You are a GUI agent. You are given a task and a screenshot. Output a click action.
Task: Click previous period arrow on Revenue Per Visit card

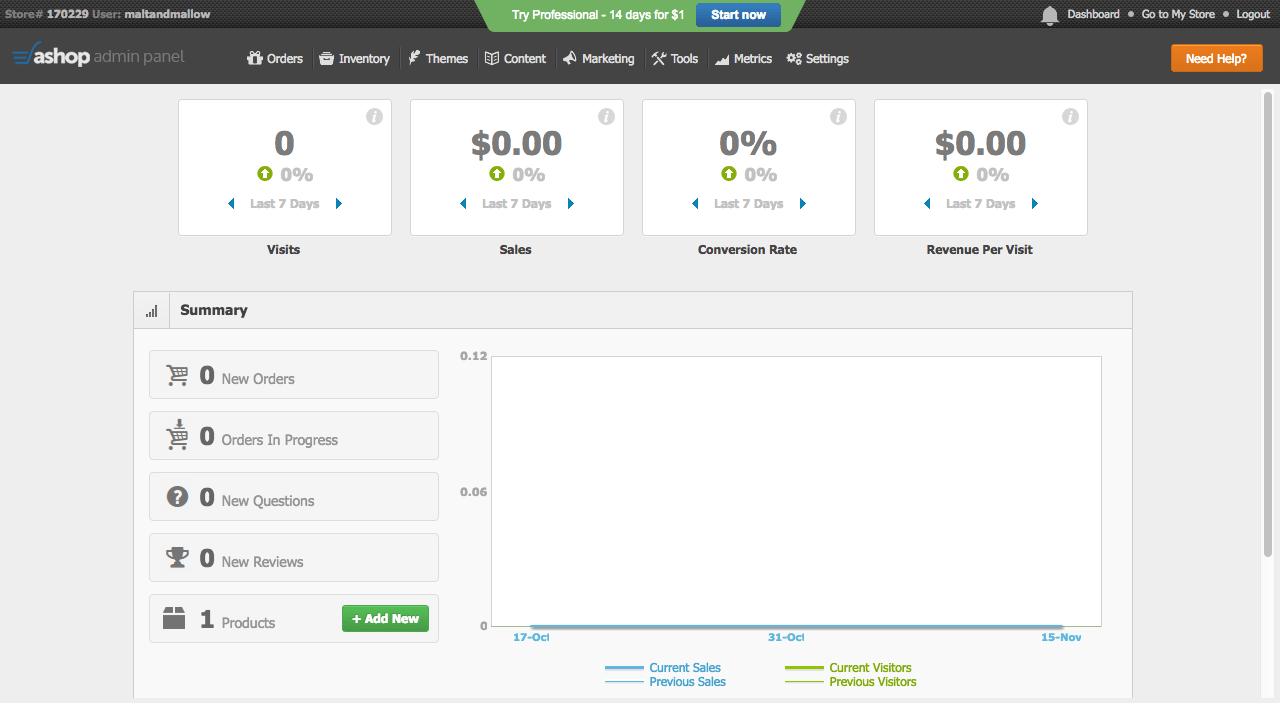click(928, 204)
